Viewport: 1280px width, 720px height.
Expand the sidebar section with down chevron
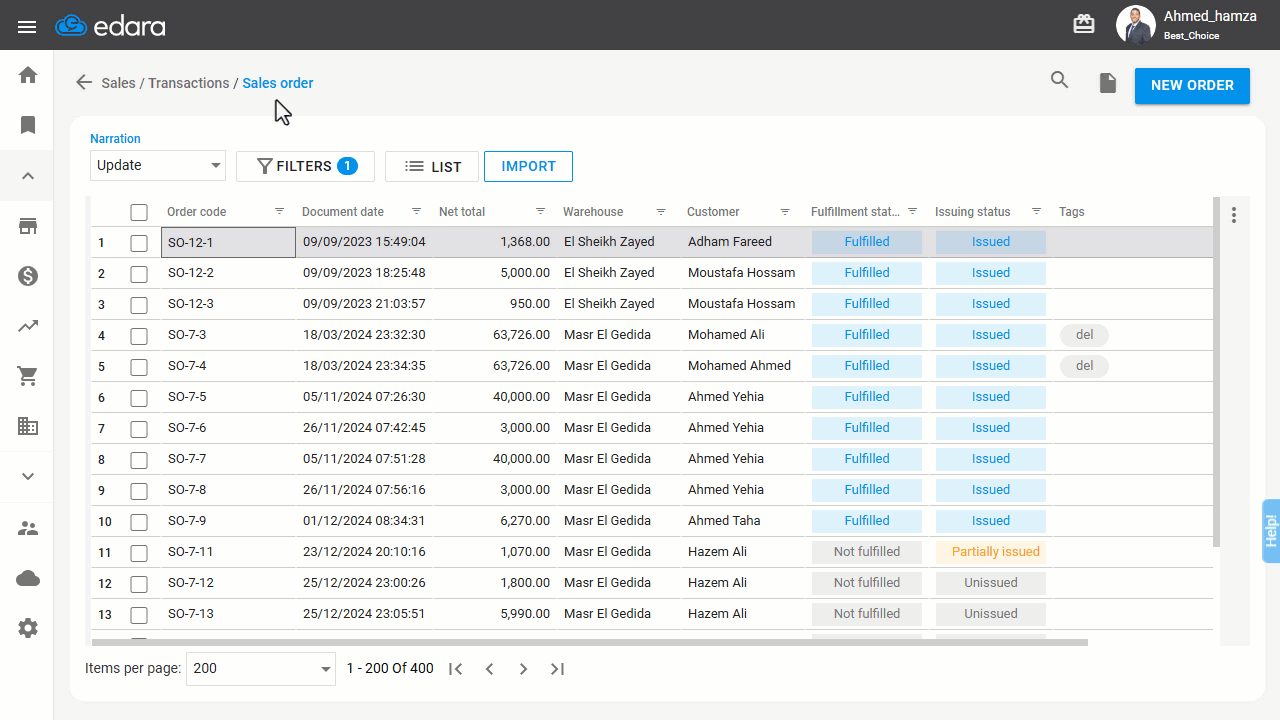[28, 476]
